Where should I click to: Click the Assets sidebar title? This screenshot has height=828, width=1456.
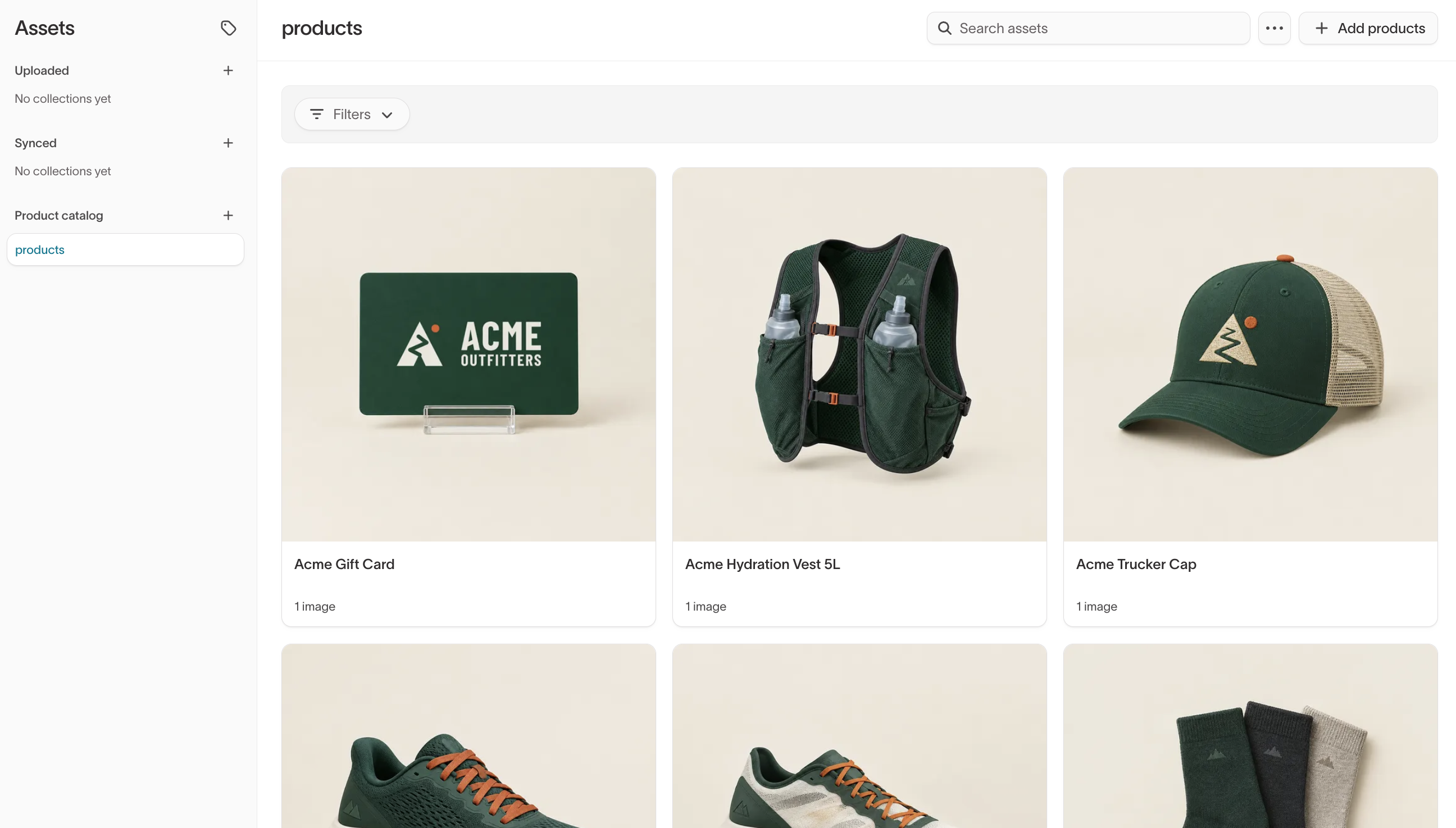point(44,28)
